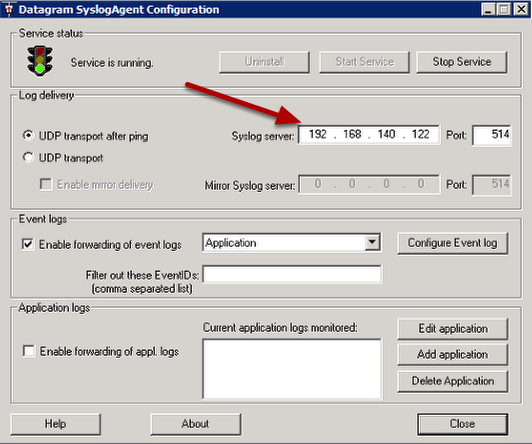532x444 pixels.
Task: Focus the Syslog server IP address field
Action: pyautogui.click(x=369, y=135)
